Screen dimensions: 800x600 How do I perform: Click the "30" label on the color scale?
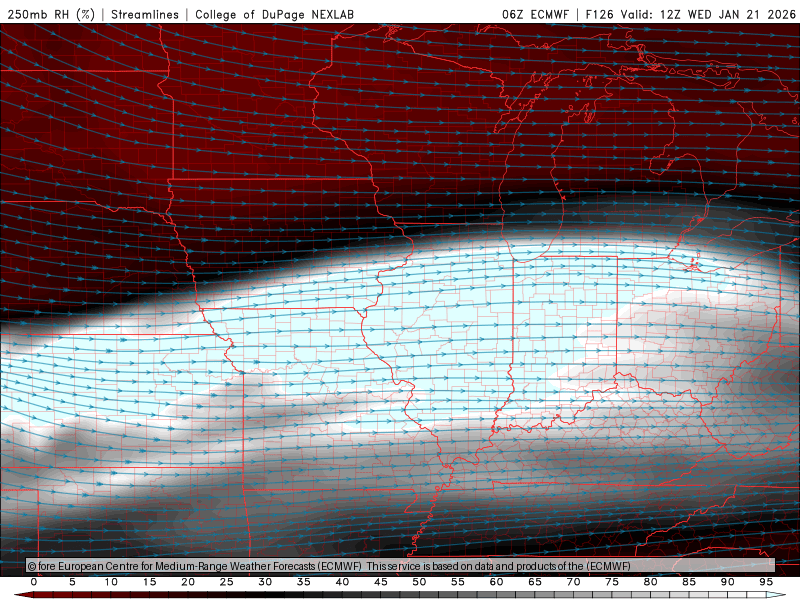265,582
